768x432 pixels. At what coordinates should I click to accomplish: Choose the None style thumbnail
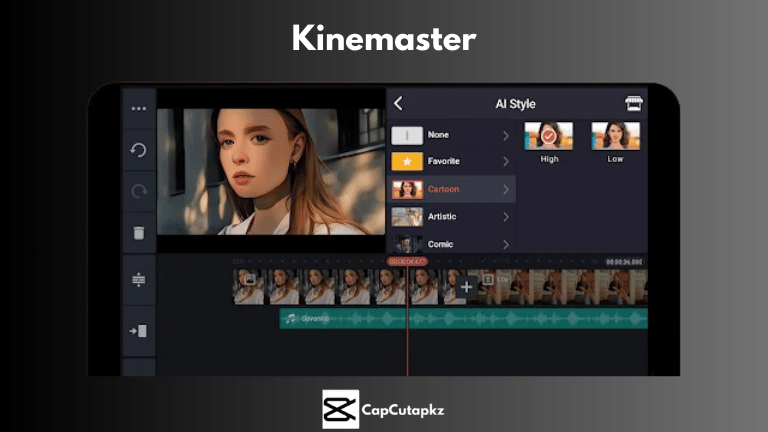click(407, 135)
